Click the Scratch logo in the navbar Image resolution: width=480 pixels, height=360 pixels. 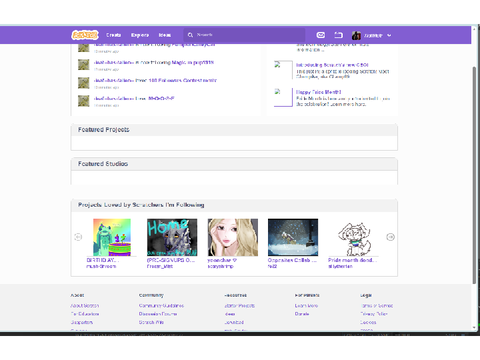click(x=85, y=35)
